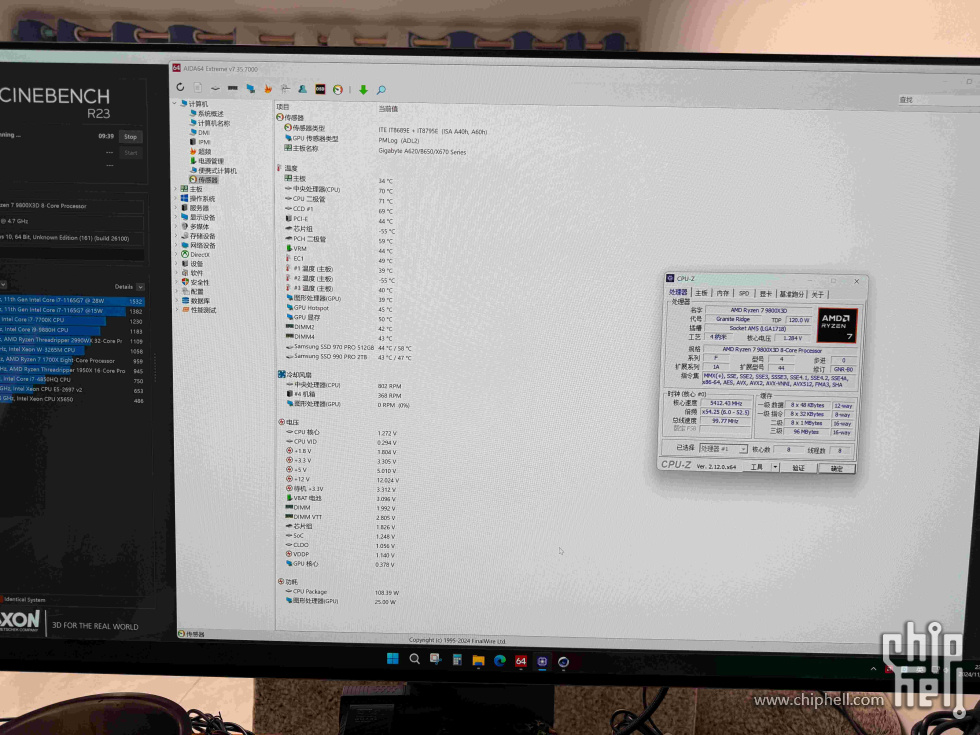
Task: Click the AIDA64 Report page icon
Action: click(198, 88)
